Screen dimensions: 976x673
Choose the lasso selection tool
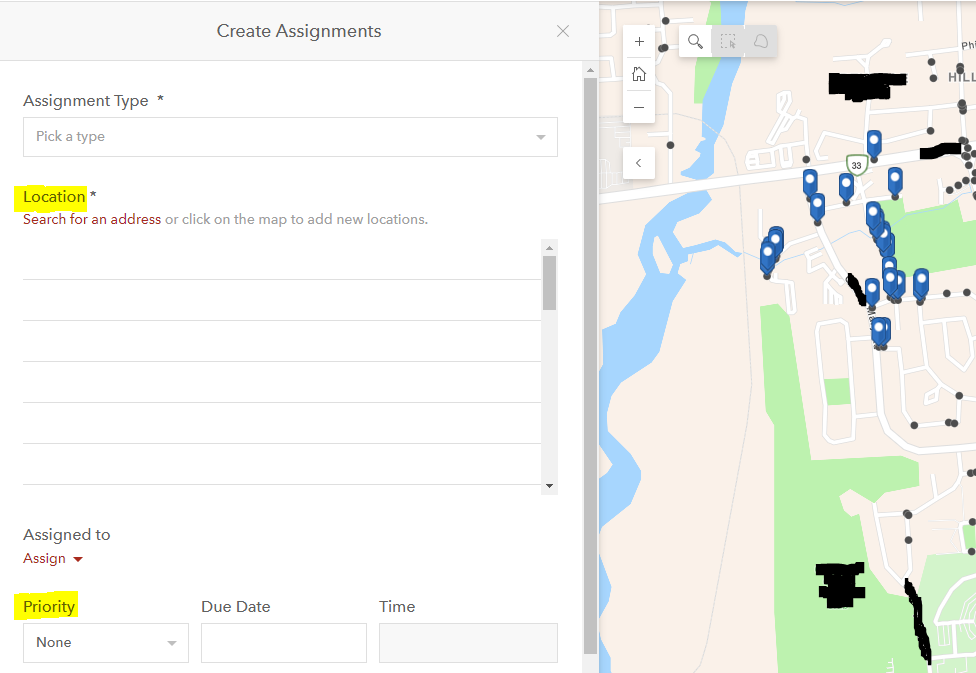tap(760, 42)
